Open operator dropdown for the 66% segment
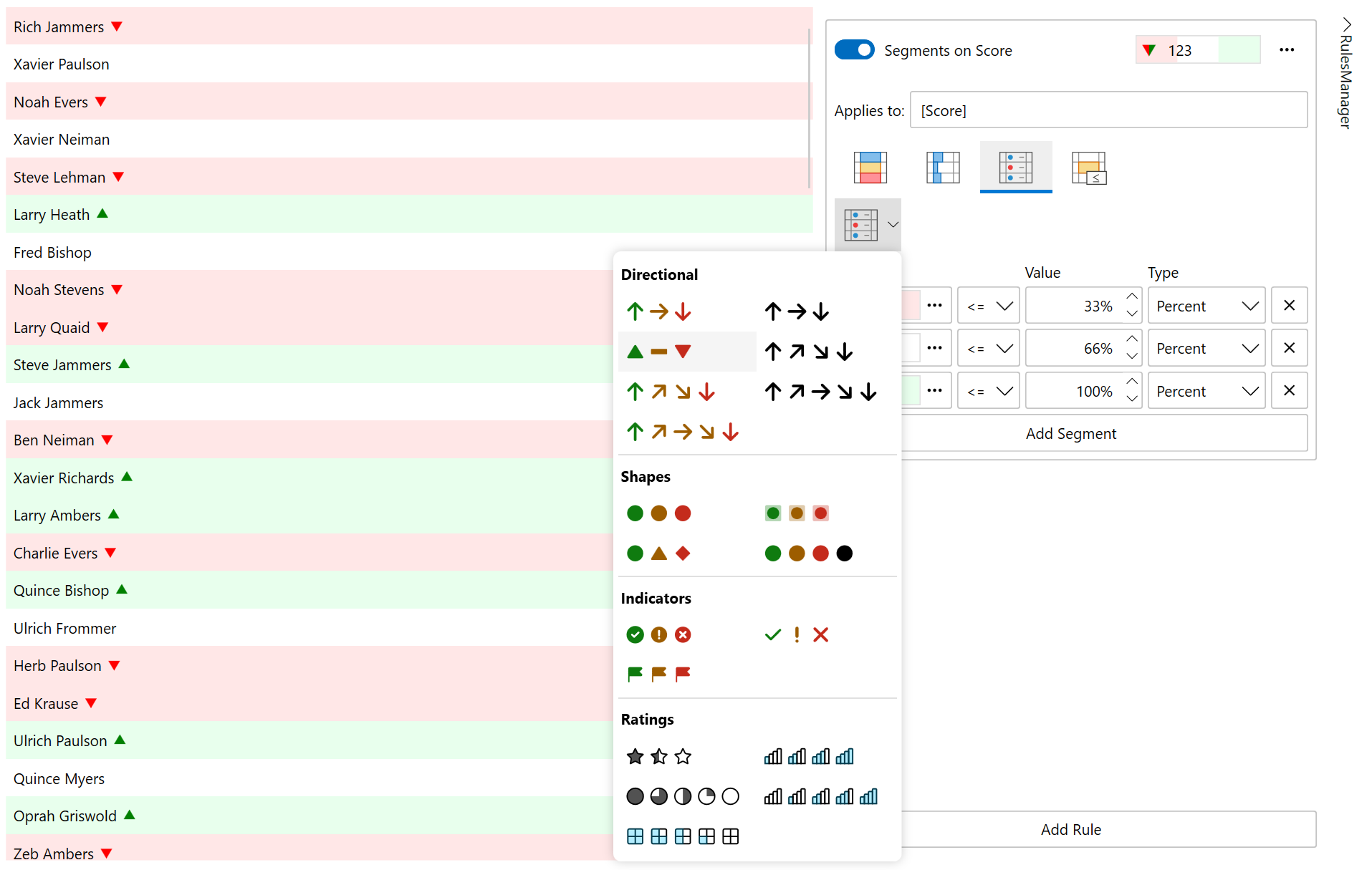 click(x=988, y=349)
